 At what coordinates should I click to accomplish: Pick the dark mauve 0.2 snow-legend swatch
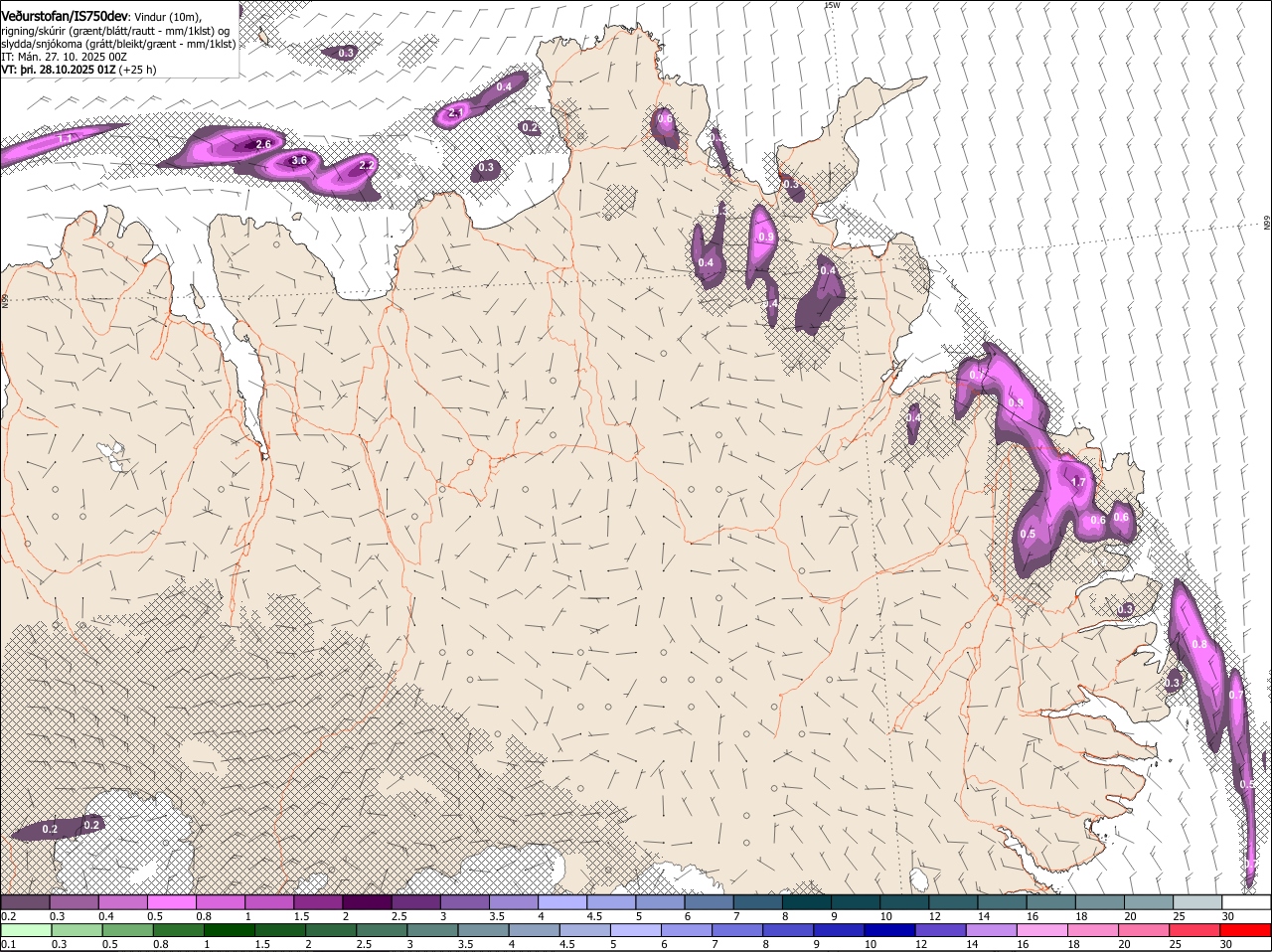click(25, 902)
